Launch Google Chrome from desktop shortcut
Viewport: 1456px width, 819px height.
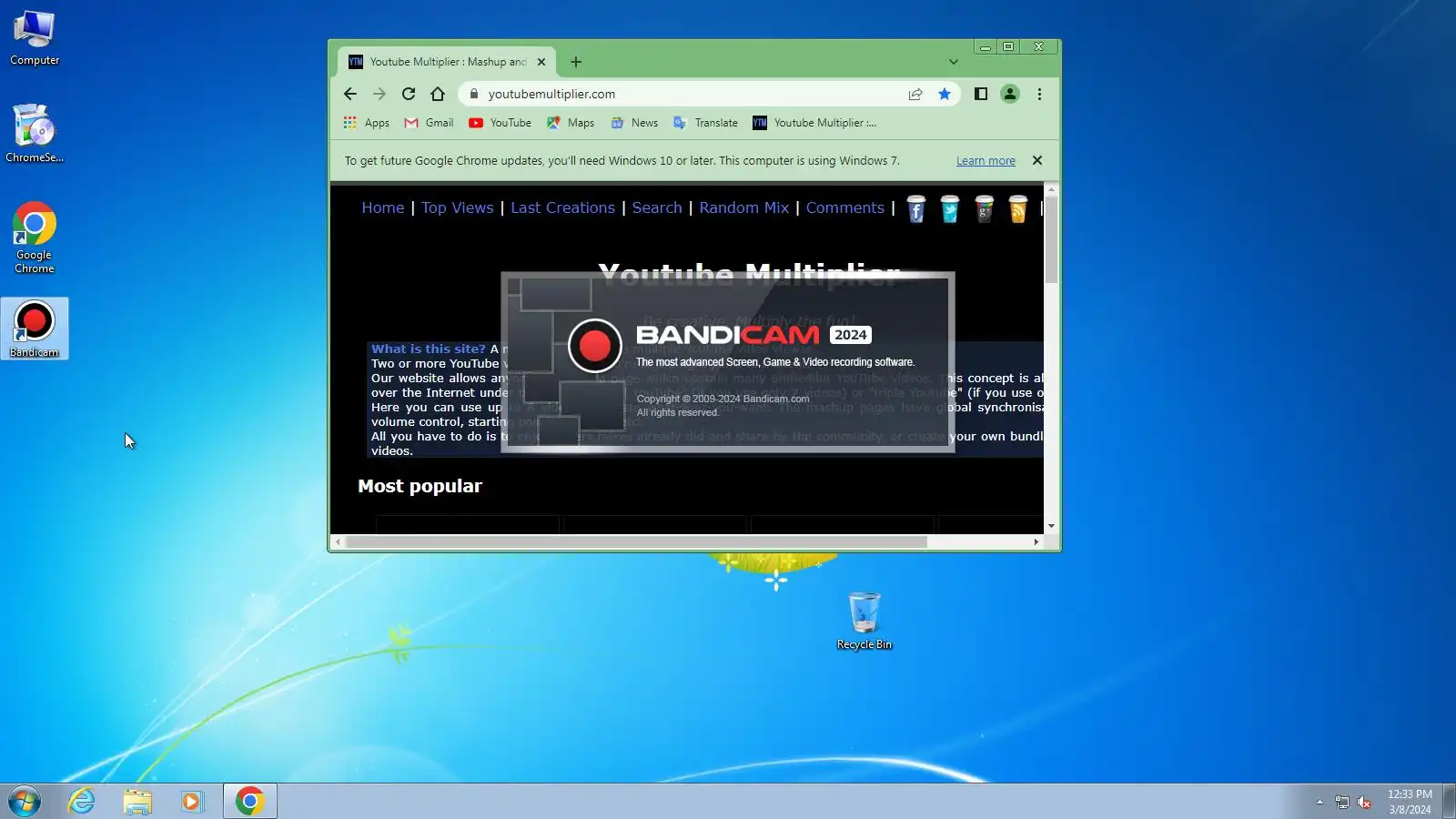tap(35, 238)
